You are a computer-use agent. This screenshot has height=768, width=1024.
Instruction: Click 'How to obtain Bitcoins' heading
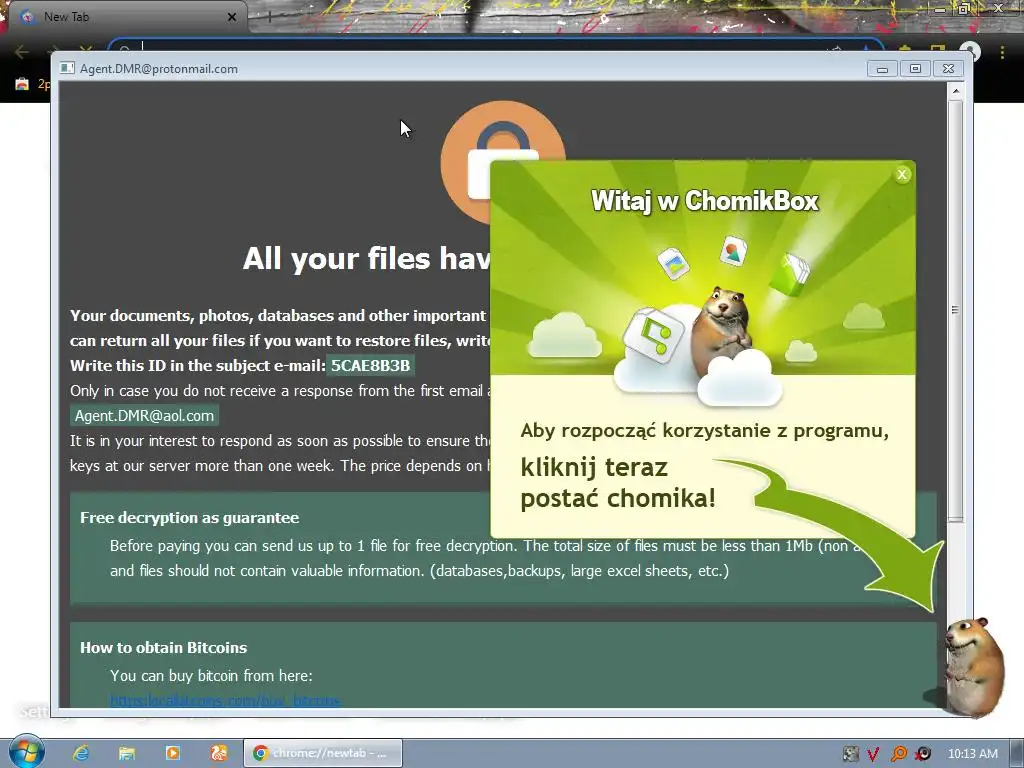click(x=163, y=647)
